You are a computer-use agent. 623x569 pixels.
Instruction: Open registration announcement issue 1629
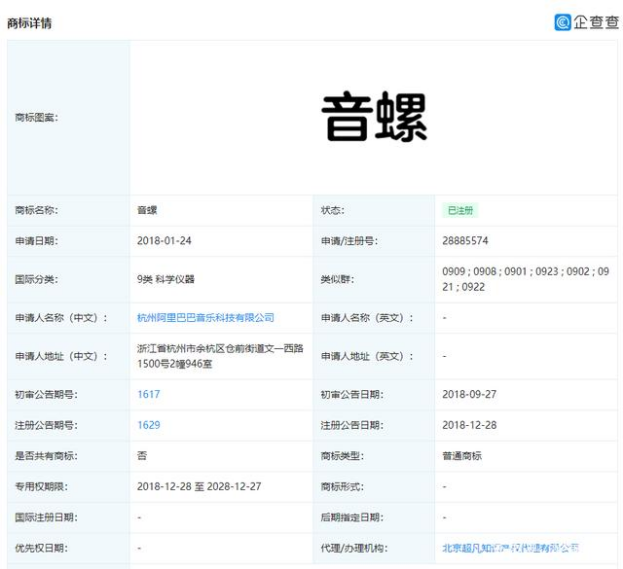point(149,425)
